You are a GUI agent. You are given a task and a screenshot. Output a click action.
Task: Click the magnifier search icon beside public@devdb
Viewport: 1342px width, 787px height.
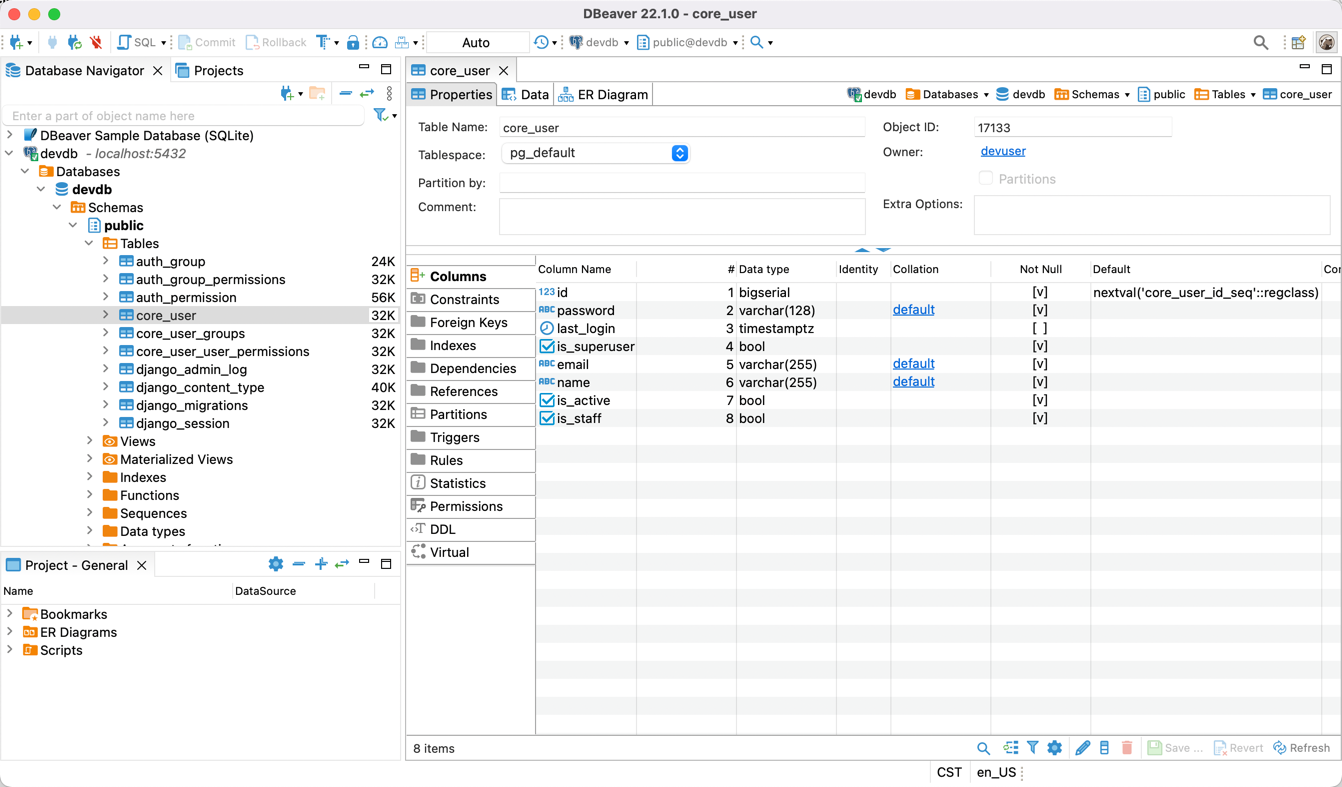pyautogui.click(x=757, y=42)
